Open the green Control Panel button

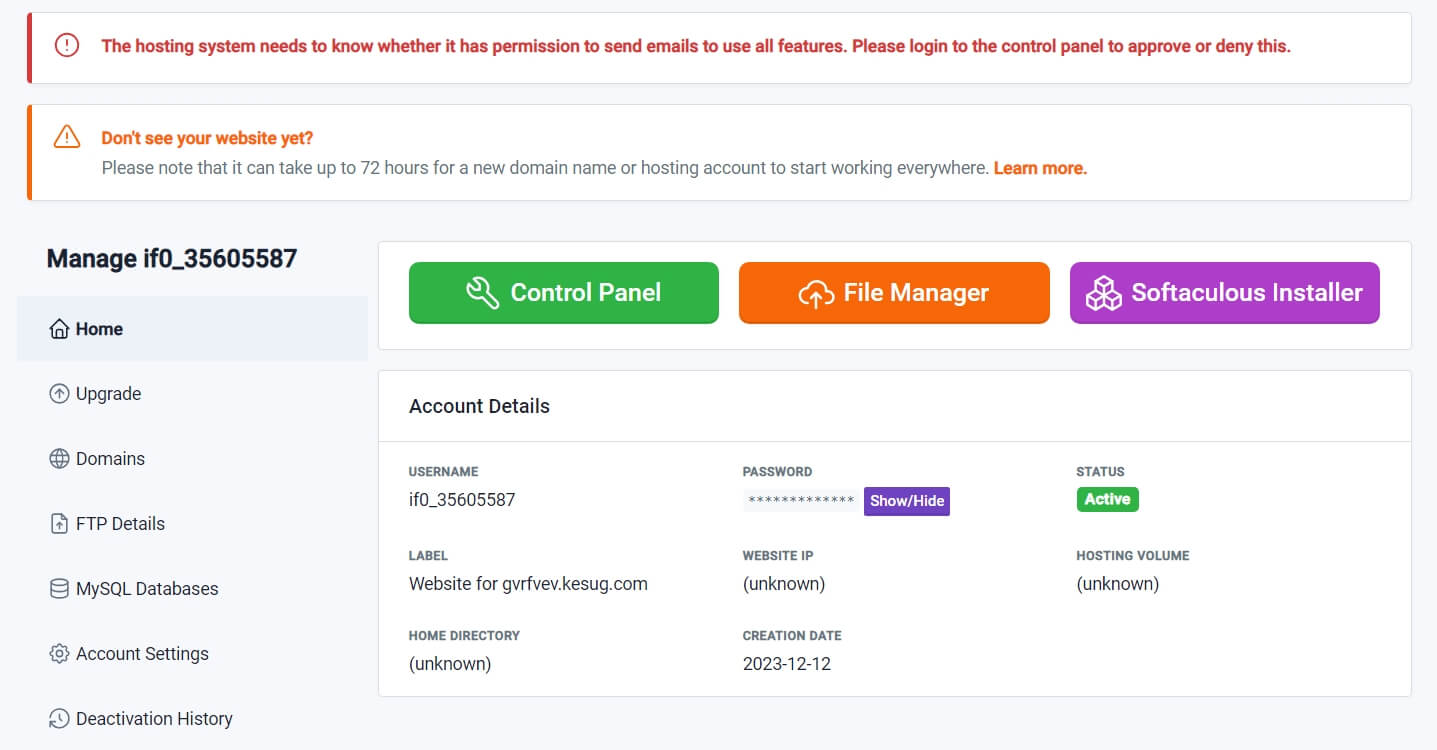(x=564, y=293)
